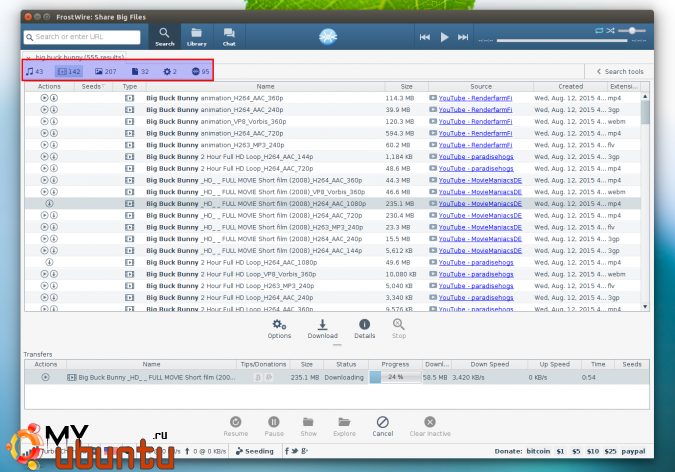Toggle shuffle mode in the media player
This screenshot has height=472, width=675.
point(610,31)
